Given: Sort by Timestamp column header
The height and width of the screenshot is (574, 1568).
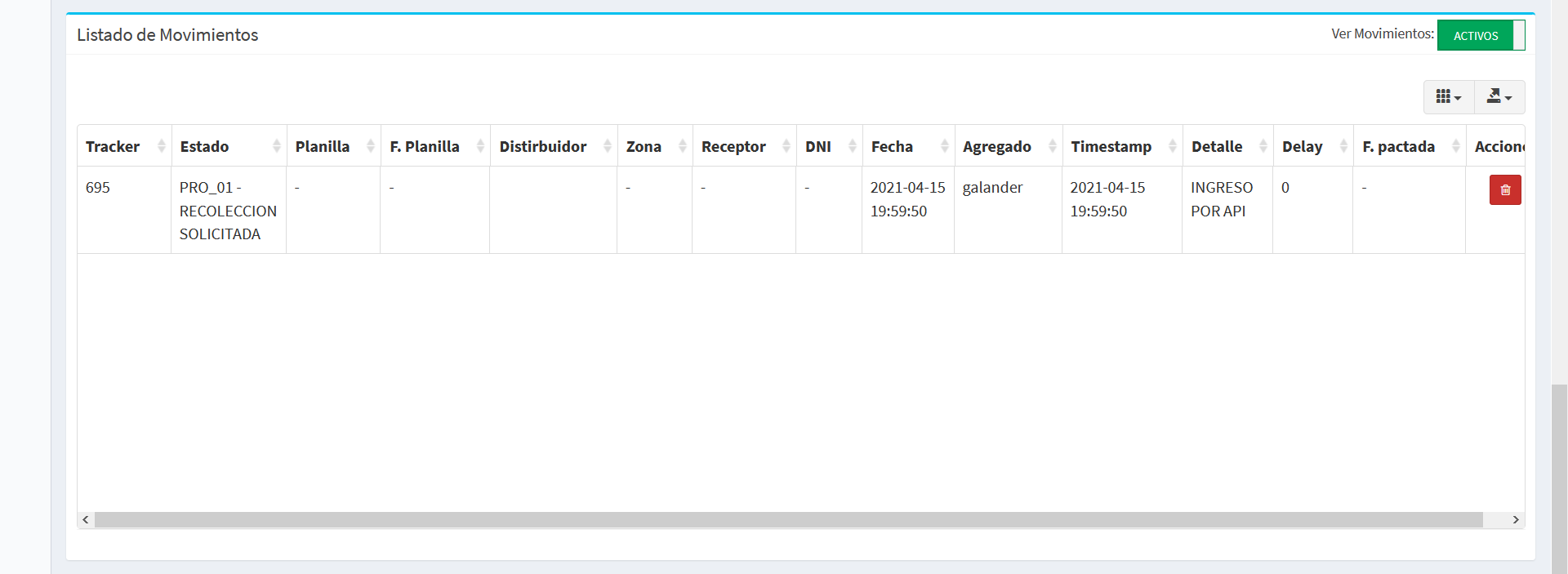Looking at the screenshot, I should pyautogui.click(x=1121, y=147).
